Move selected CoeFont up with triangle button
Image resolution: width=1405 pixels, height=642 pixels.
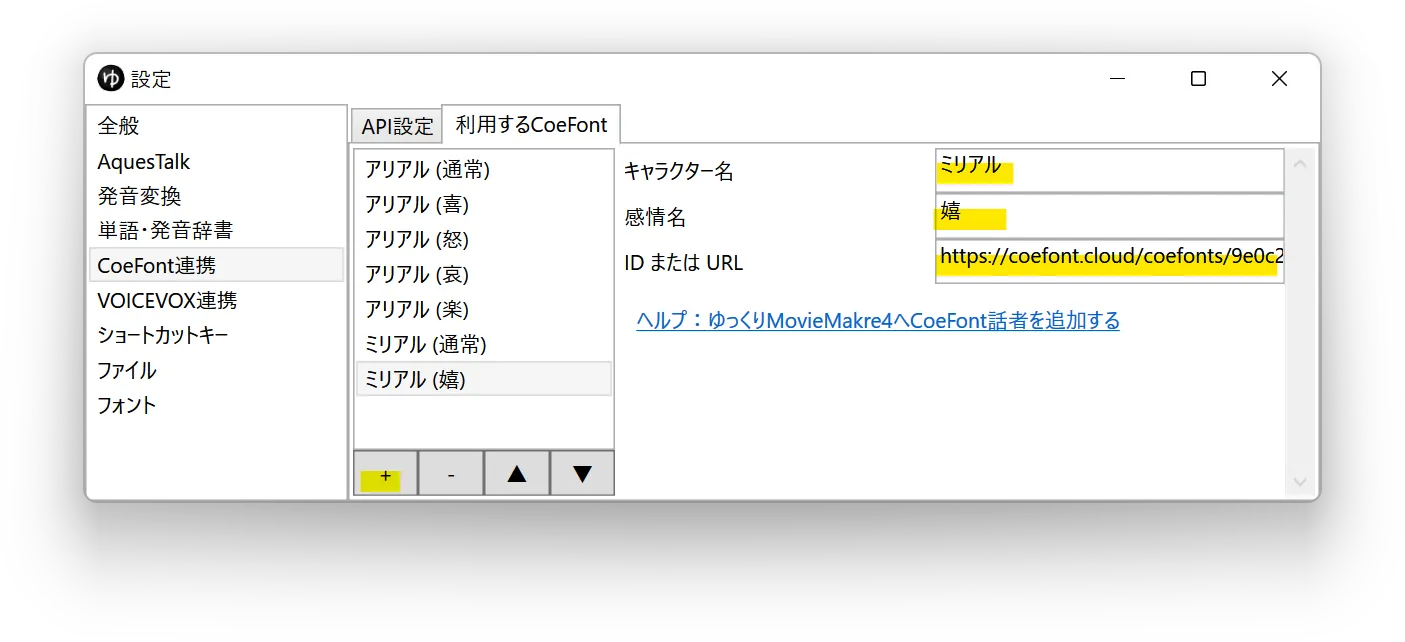tap(516, 474)
